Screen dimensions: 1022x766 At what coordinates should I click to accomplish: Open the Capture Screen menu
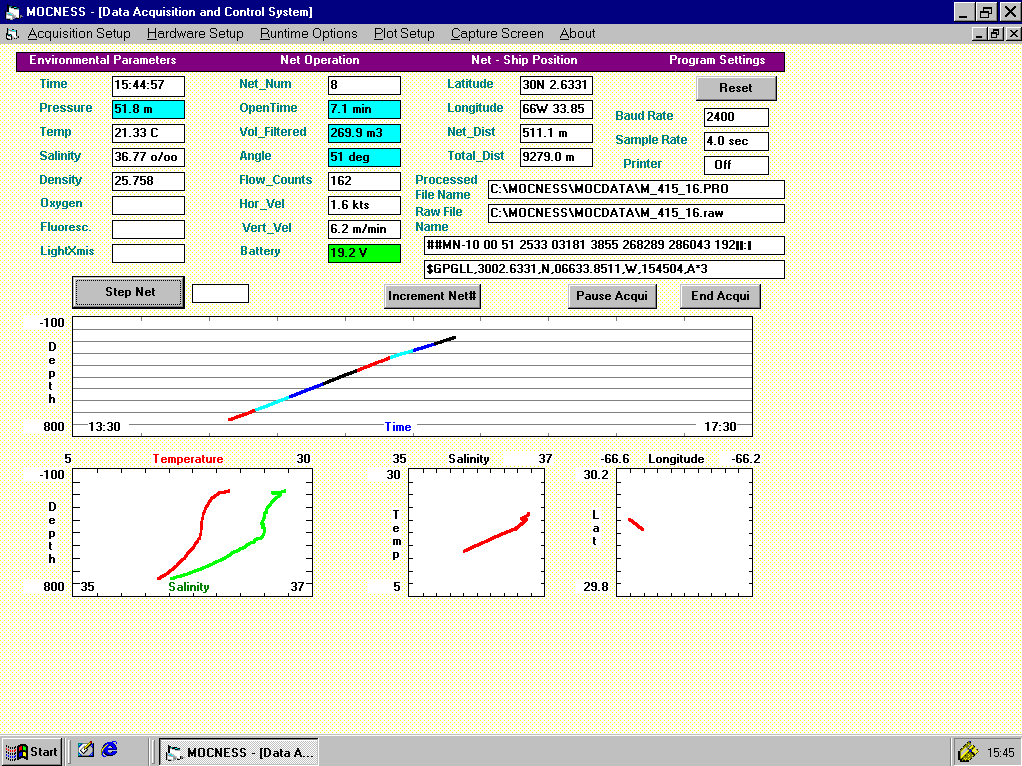coord(497,34)
